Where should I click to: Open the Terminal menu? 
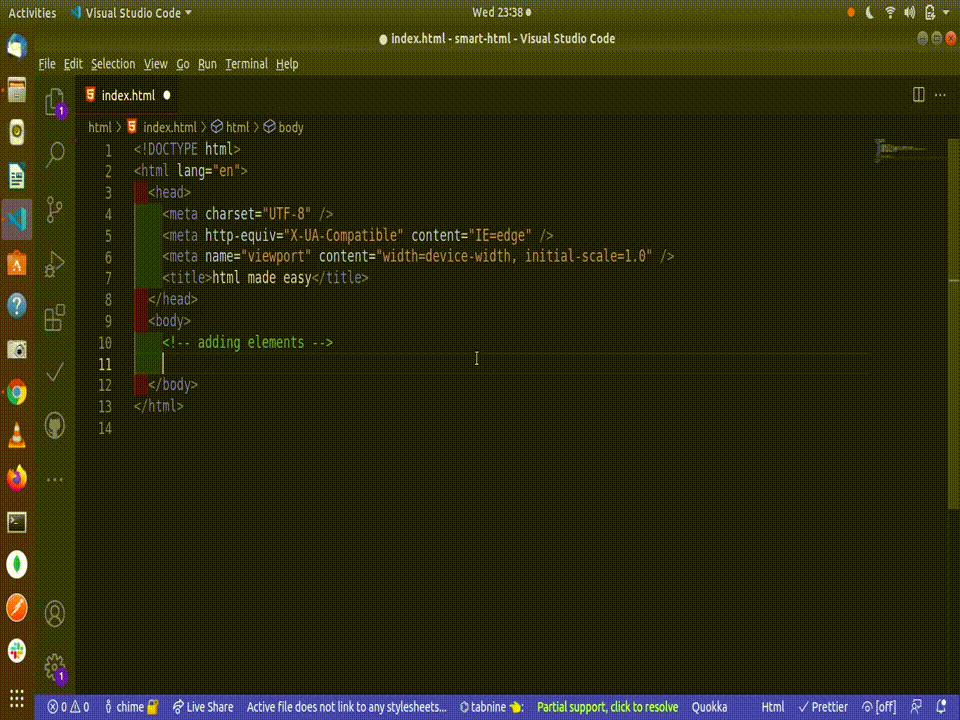tap(246, 64)
